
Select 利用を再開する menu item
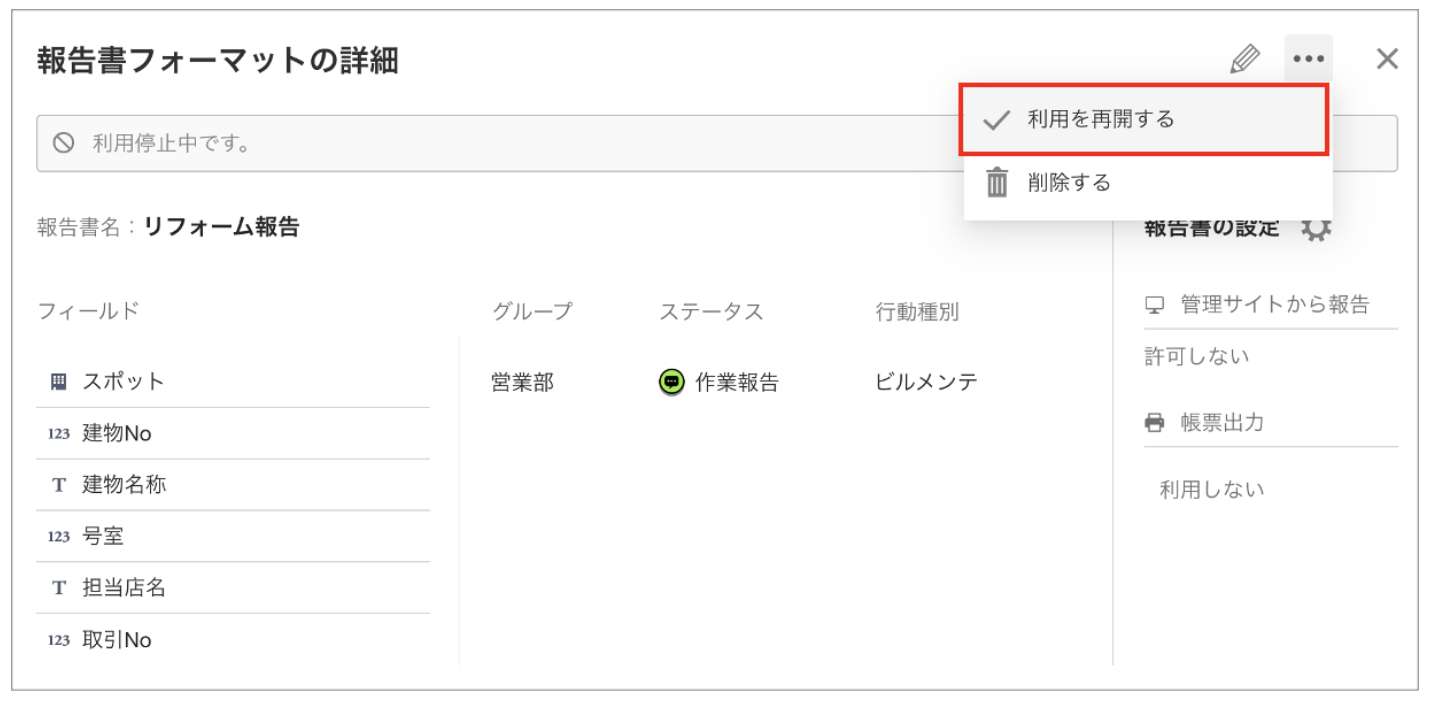point(1144,120)
